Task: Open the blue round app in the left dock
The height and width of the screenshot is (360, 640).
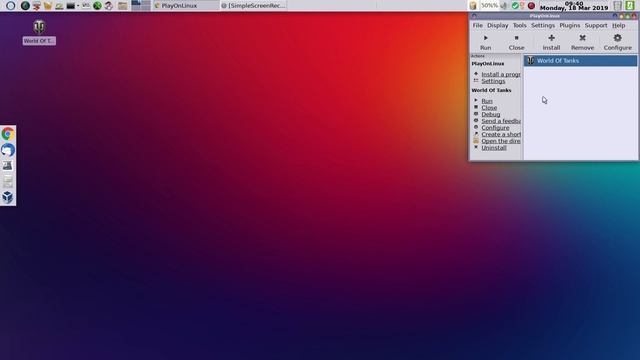Action: point(8,150)
